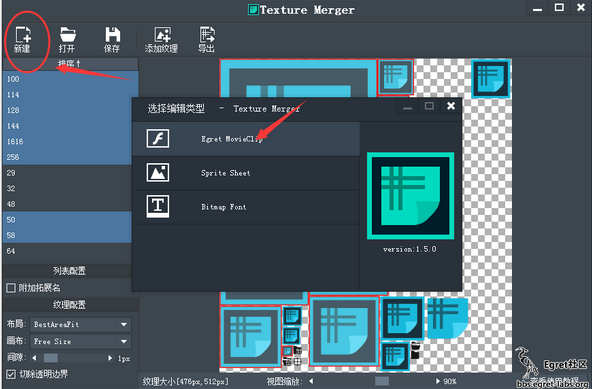Select list item 100
The width and height of the screenshot is (592, 389).
[x=70, y=79]
